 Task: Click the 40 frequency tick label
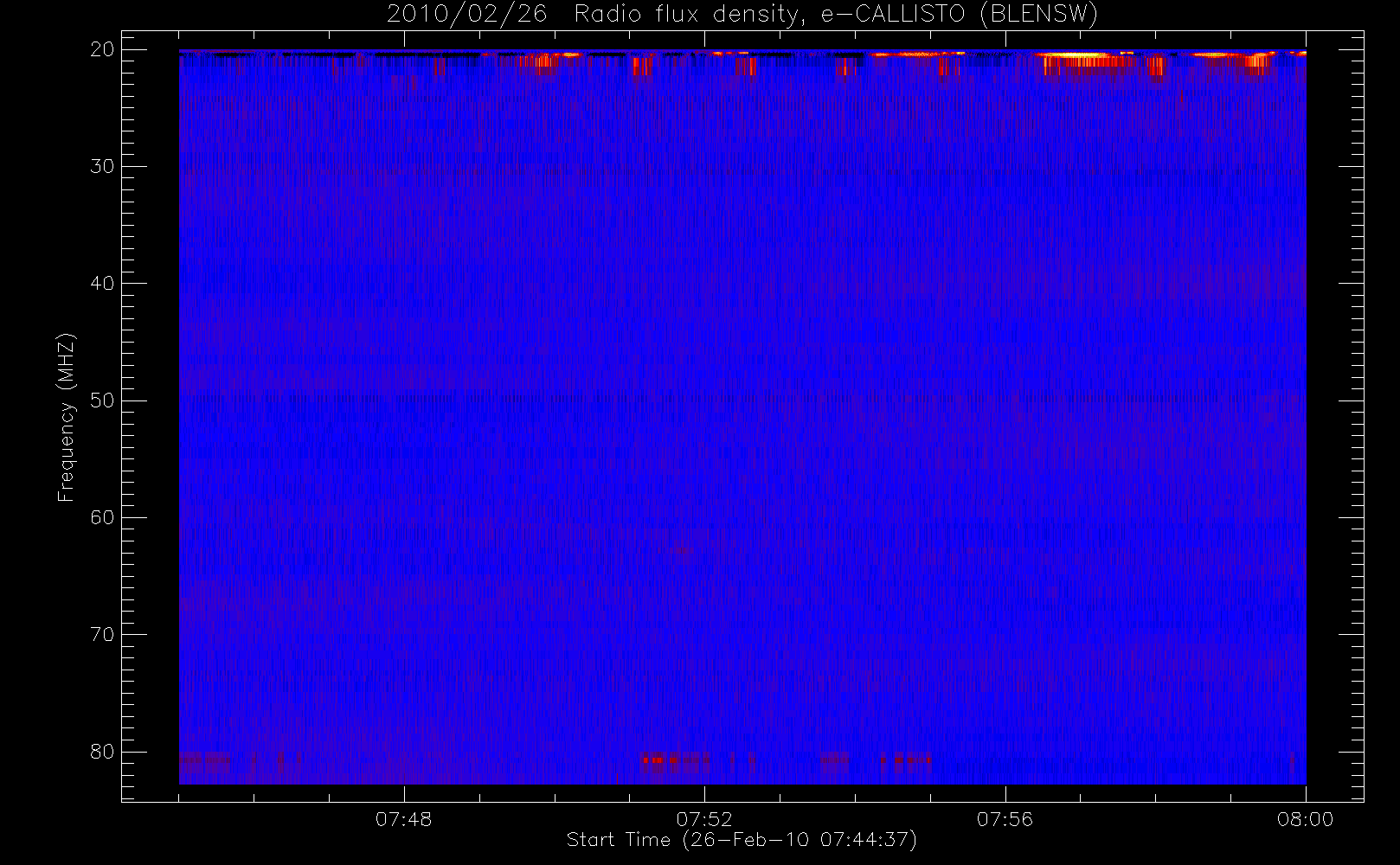102,284
